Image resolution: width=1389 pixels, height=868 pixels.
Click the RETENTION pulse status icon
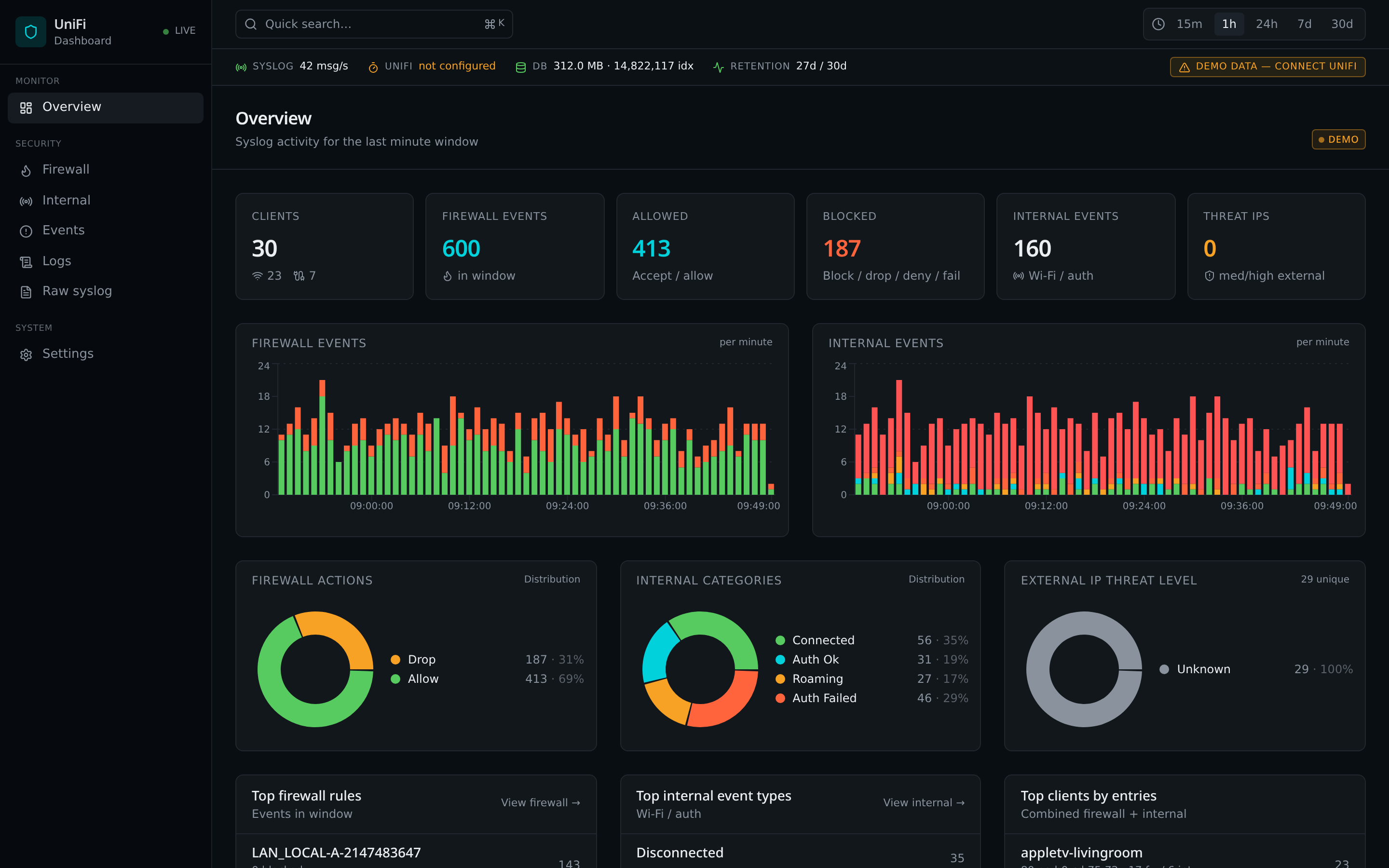(x=718, y=67)
